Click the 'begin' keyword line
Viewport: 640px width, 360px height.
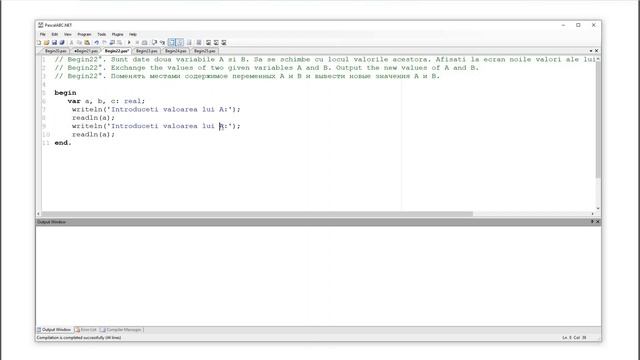[65, 93]
